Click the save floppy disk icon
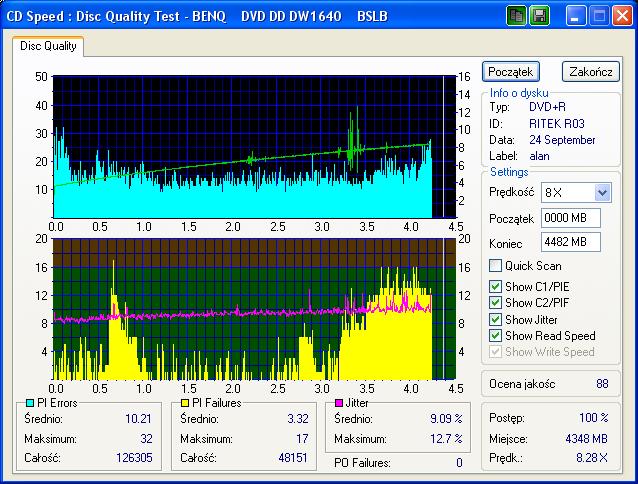Image resolution: width=638 pixels, height=484 pixels. click(x=539, y=16)
